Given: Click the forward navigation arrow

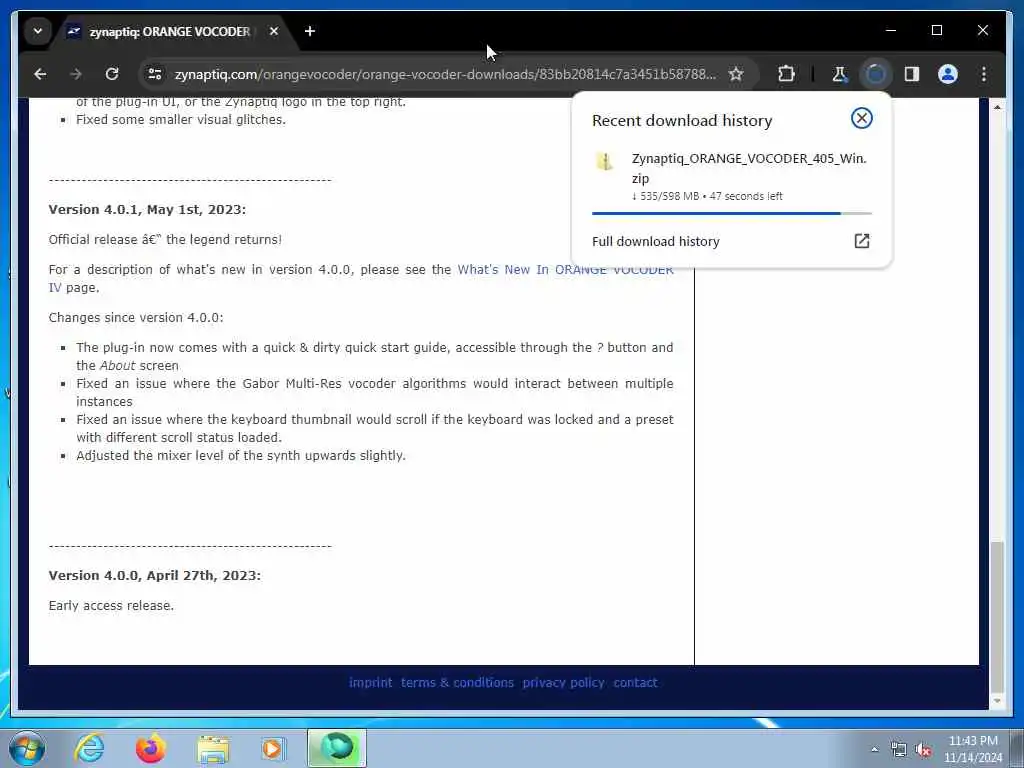Looking at the screenshot, I should tap(76, 74).
